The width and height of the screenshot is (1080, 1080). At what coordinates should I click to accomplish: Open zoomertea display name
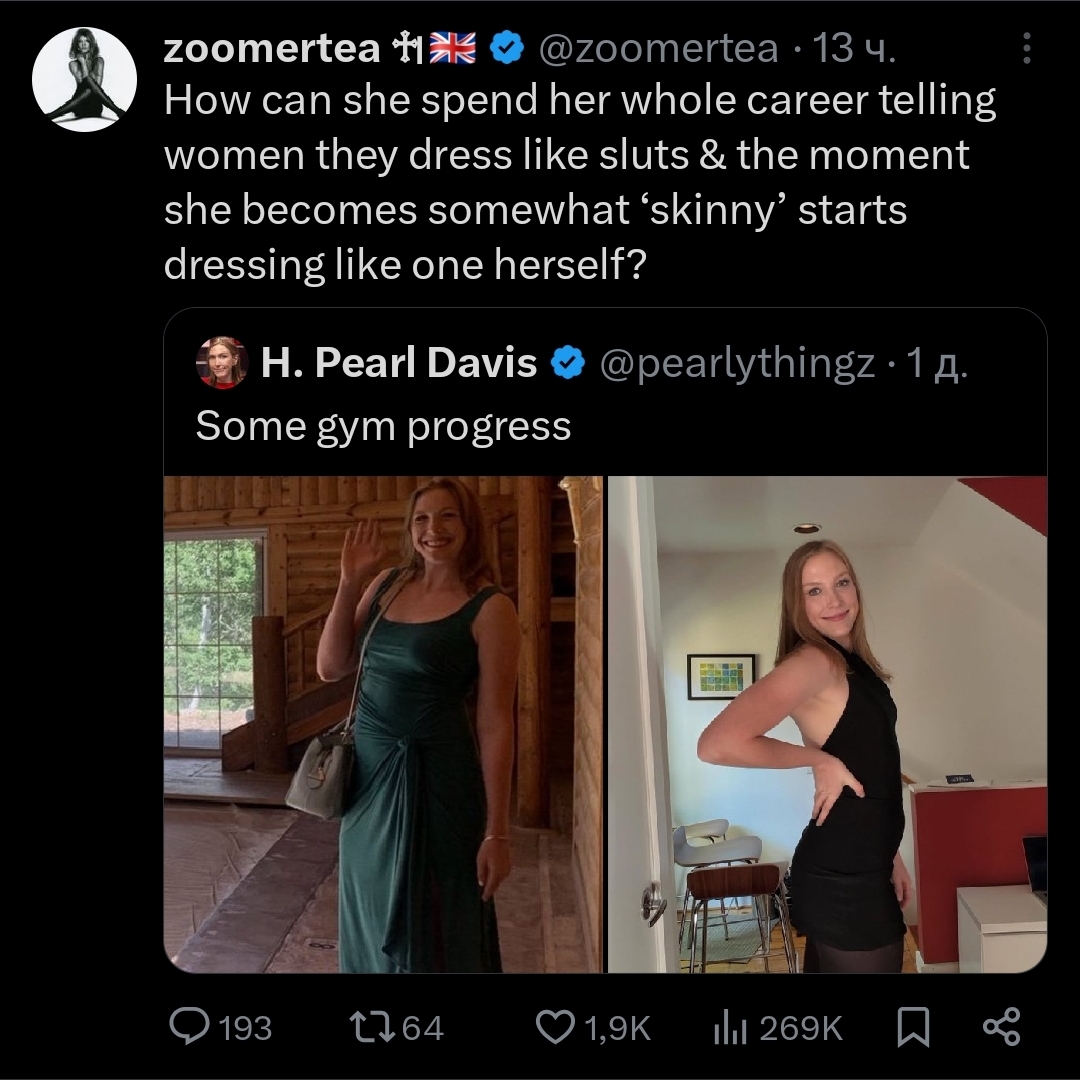point(272,48)
